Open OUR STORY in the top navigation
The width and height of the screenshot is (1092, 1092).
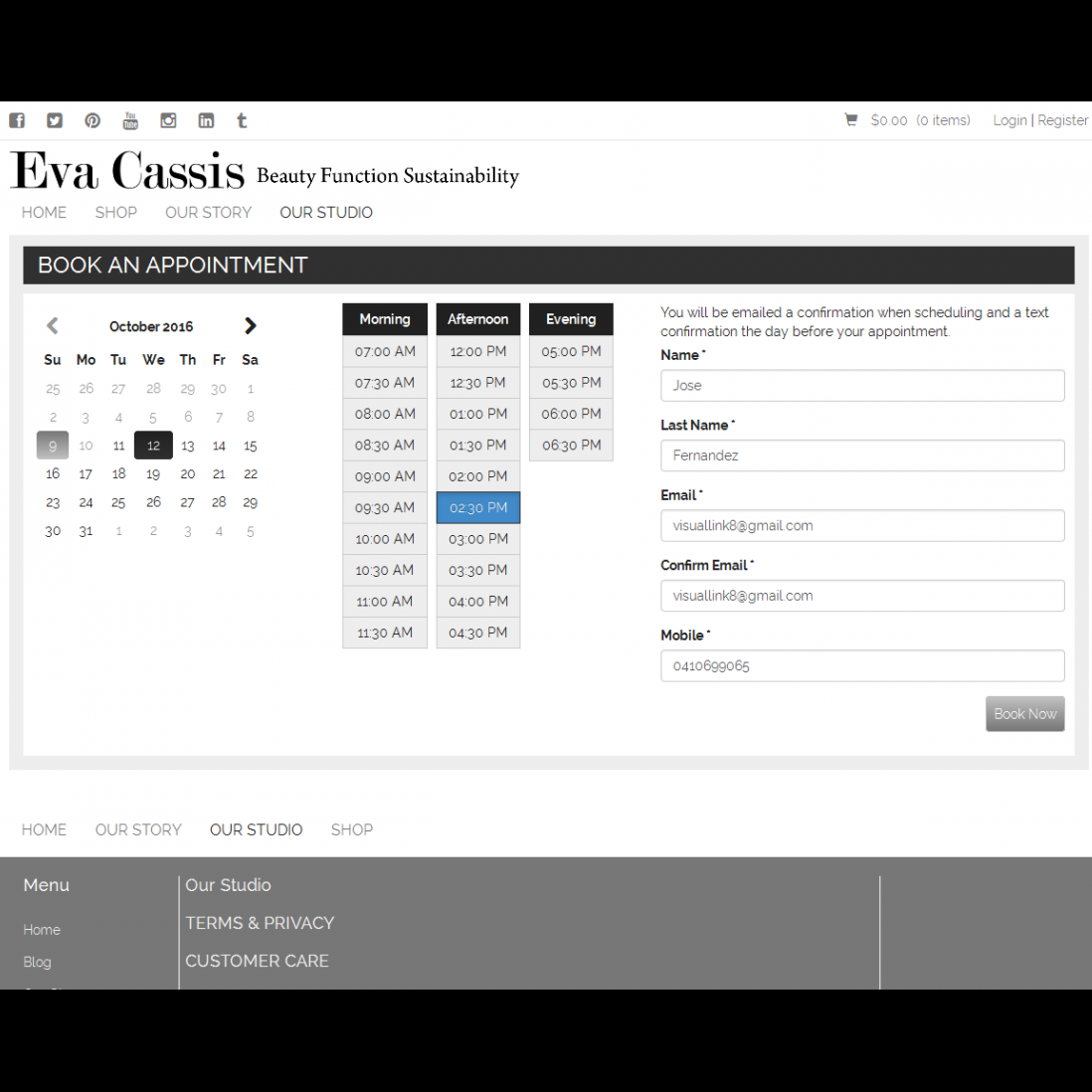[208, 212]
